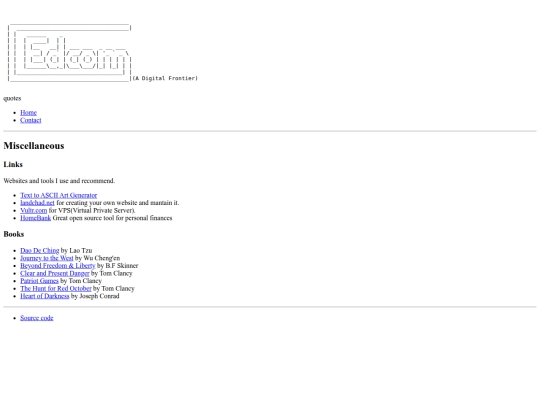Open the landchad.net link
The image size is (540, 405).
point(37,203)
